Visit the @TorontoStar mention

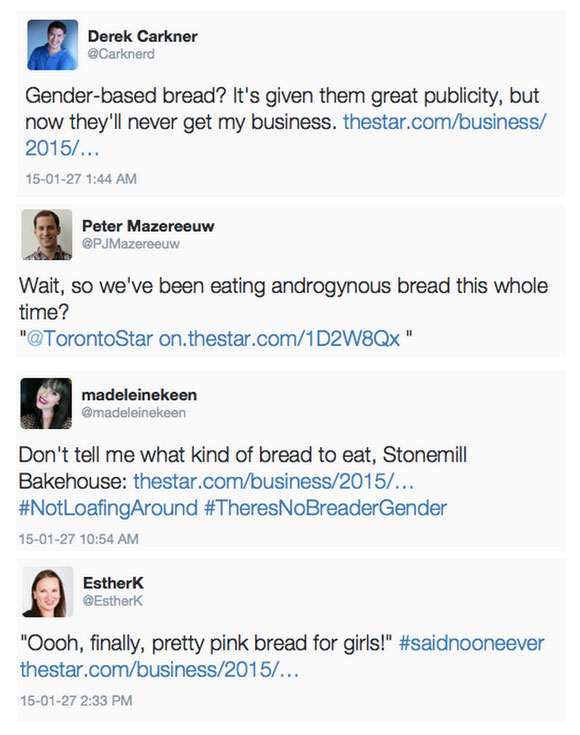point(90,338)
